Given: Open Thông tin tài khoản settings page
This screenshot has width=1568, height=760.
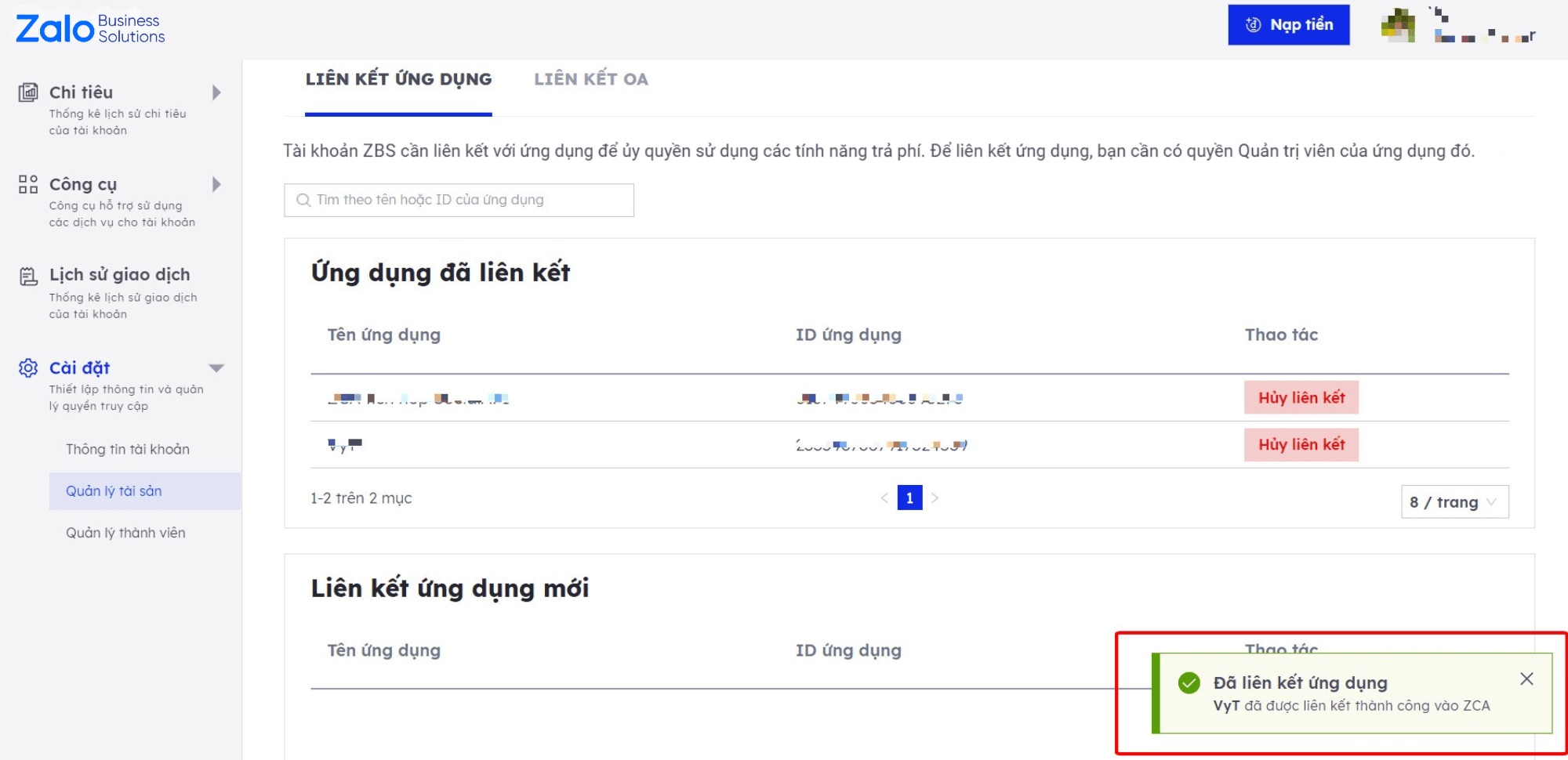Looking at the screenshot, I should [x=128, y=449].
